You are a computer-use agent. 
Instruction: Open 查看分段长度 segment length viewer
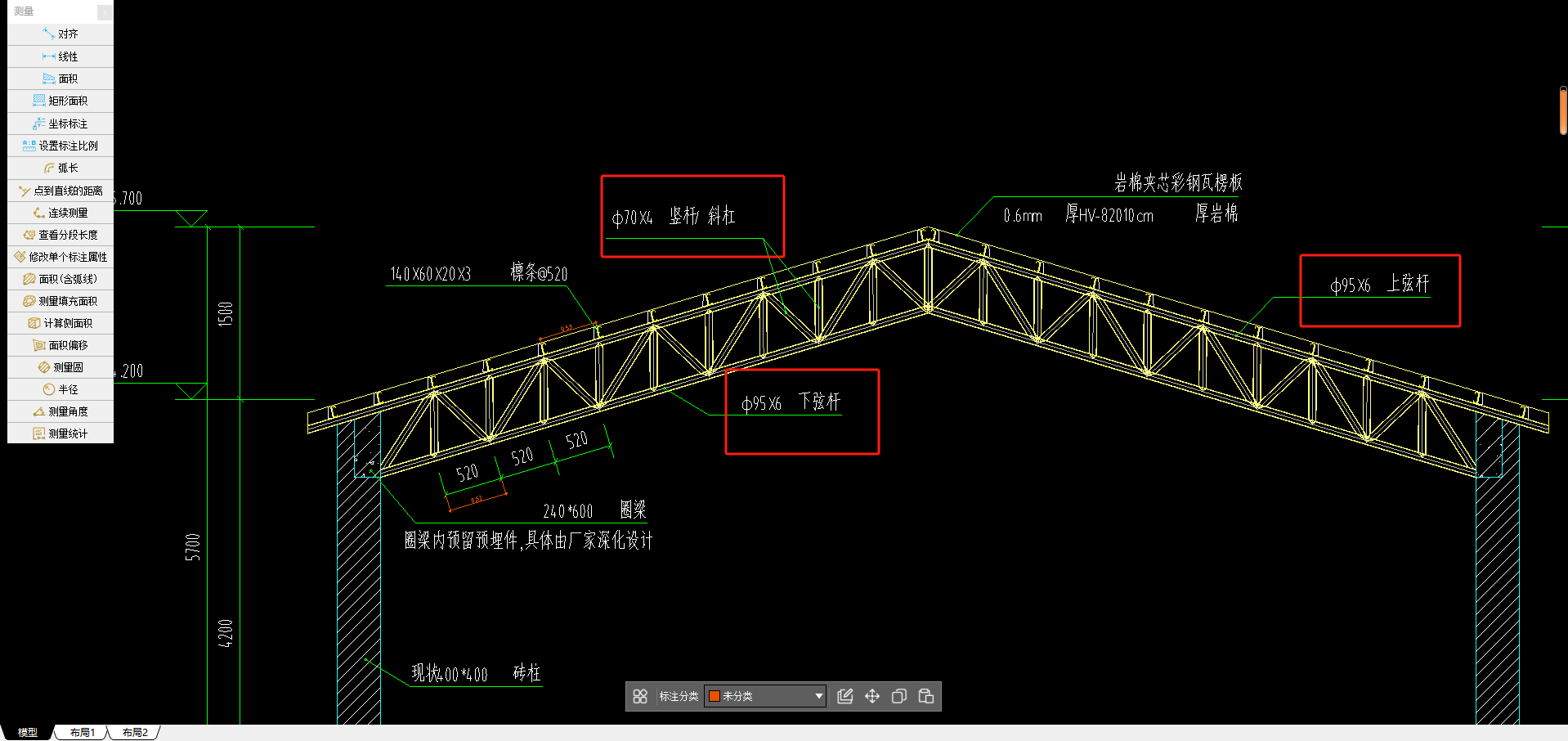pos(60,235)
